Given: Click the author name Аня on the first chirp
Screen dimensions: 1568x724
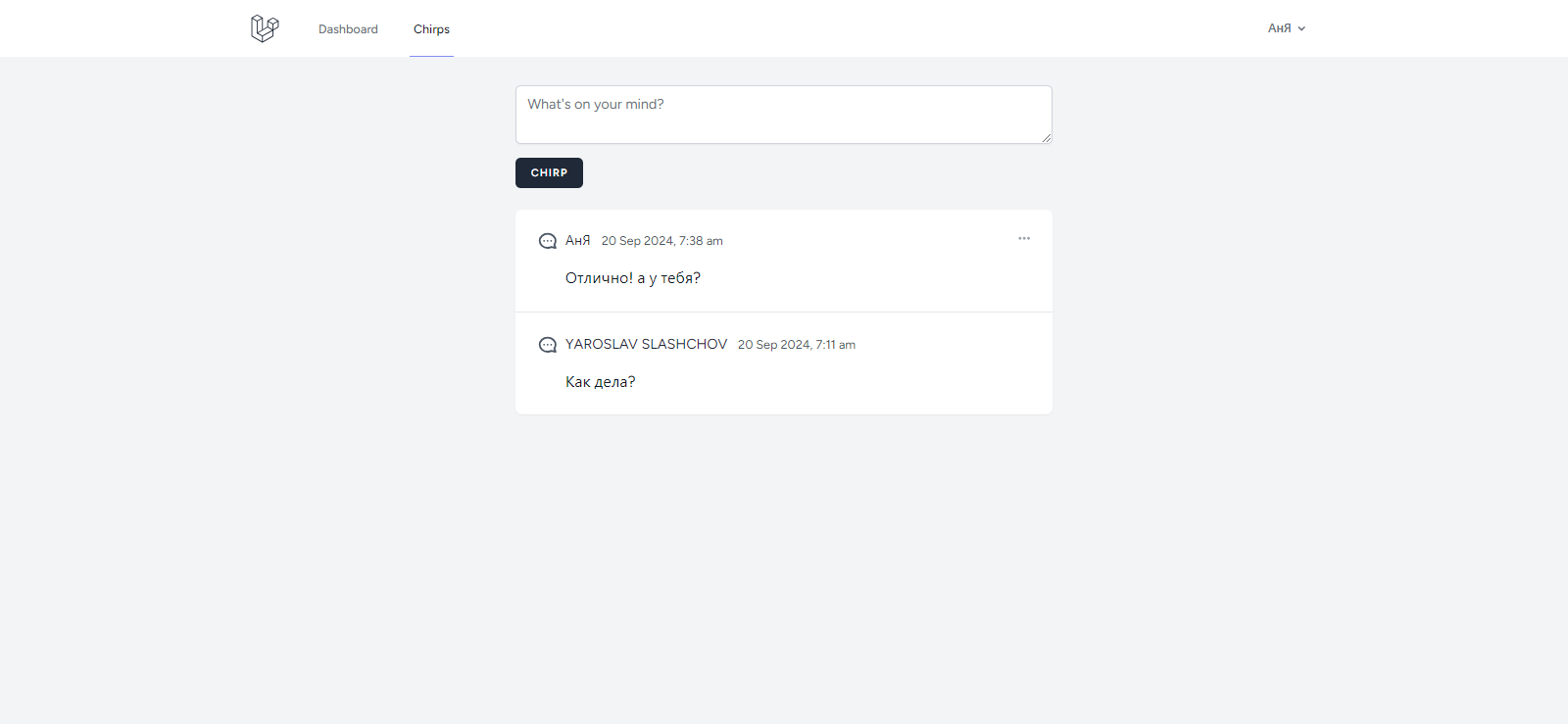Looking at the screenshot, I should [x=578, y=241].
